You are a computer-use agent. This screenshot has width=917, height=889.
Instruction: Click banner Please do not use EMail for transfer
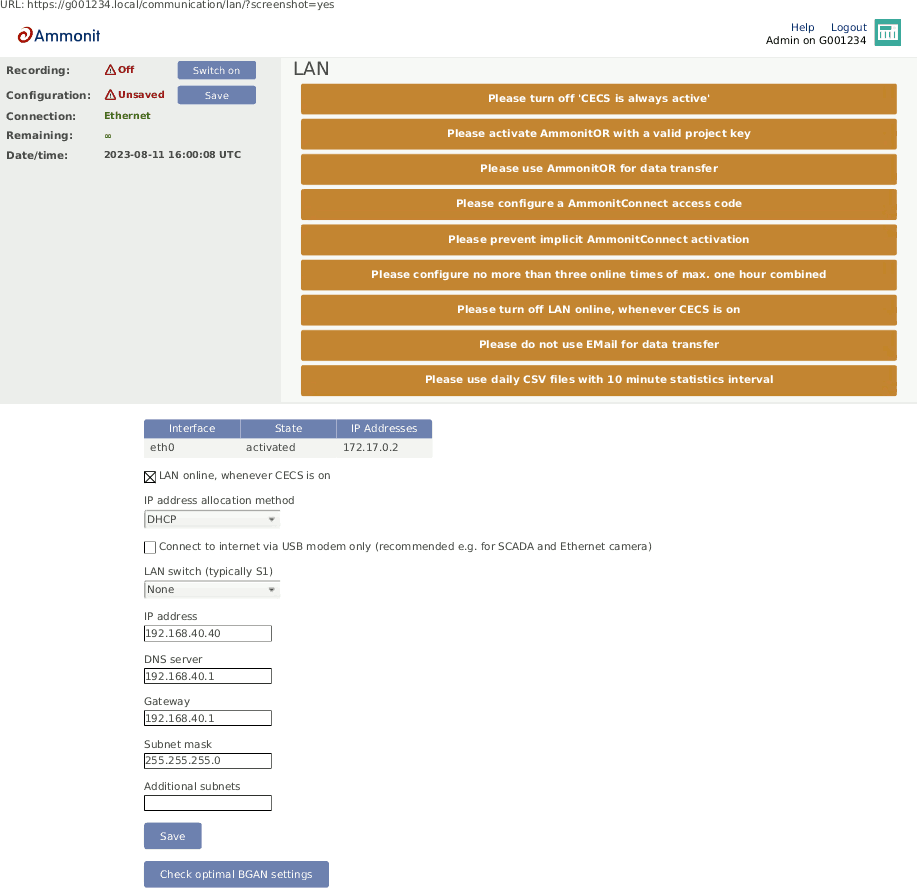tap(598, 344)
